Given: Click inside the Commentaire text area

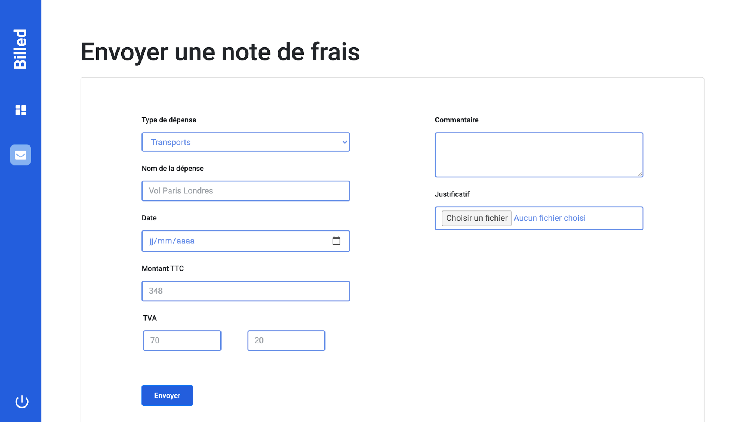Looking at the screenshot, I should (x=539, y=155).
